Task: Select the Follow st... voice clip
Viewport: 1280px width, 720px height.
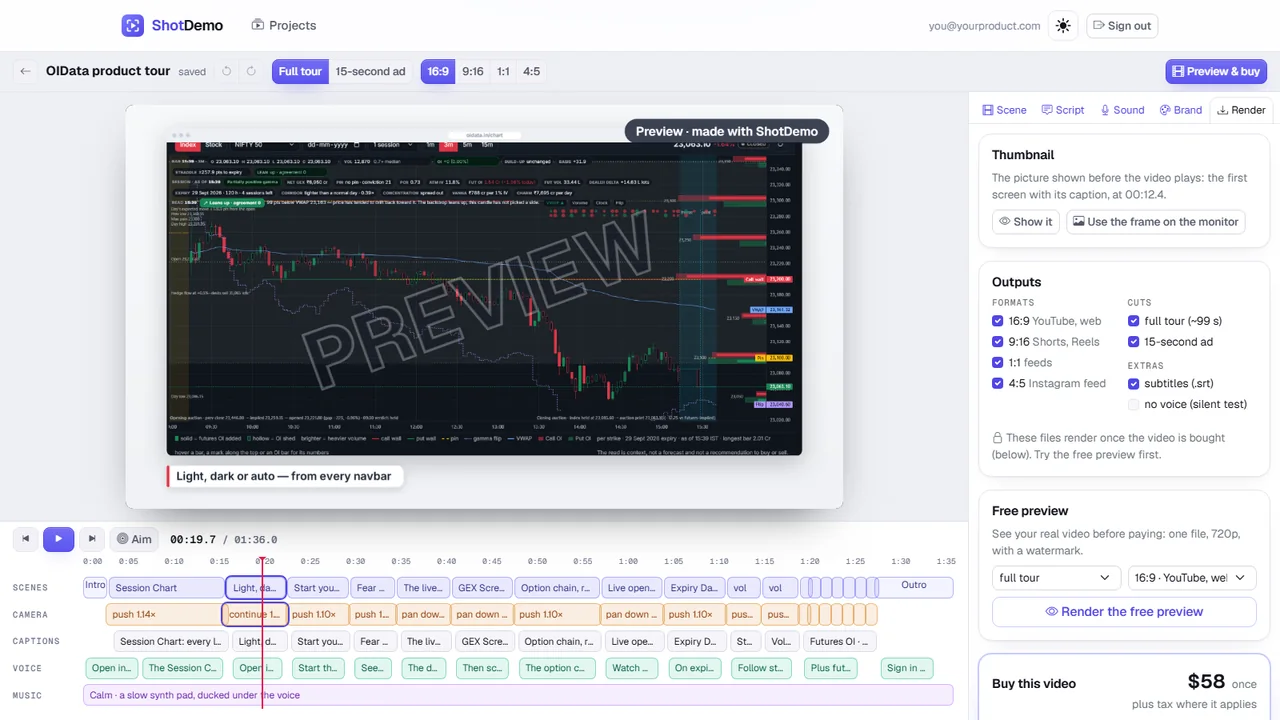Action: click(x=761, y=668)
